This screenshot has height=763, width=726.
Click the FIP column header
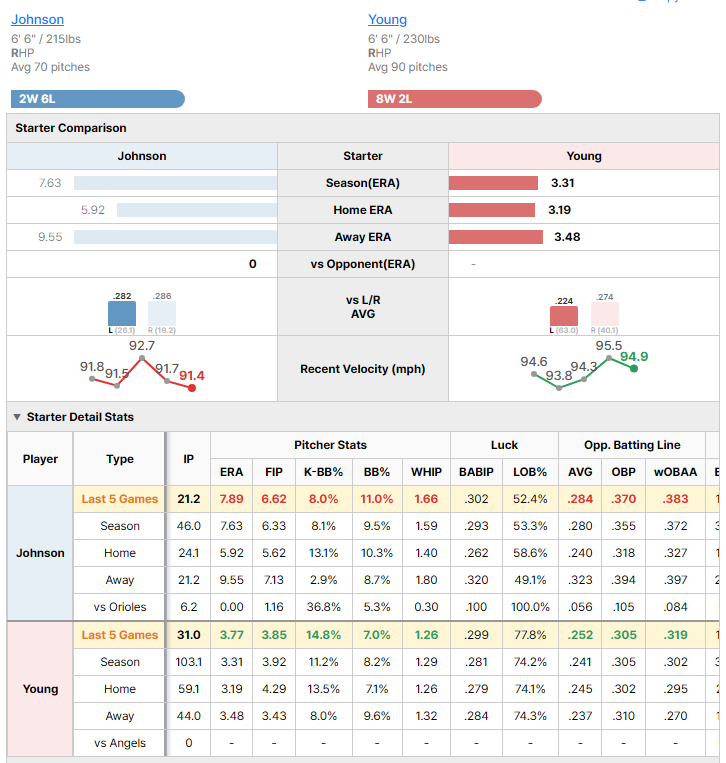coord(274,472)
